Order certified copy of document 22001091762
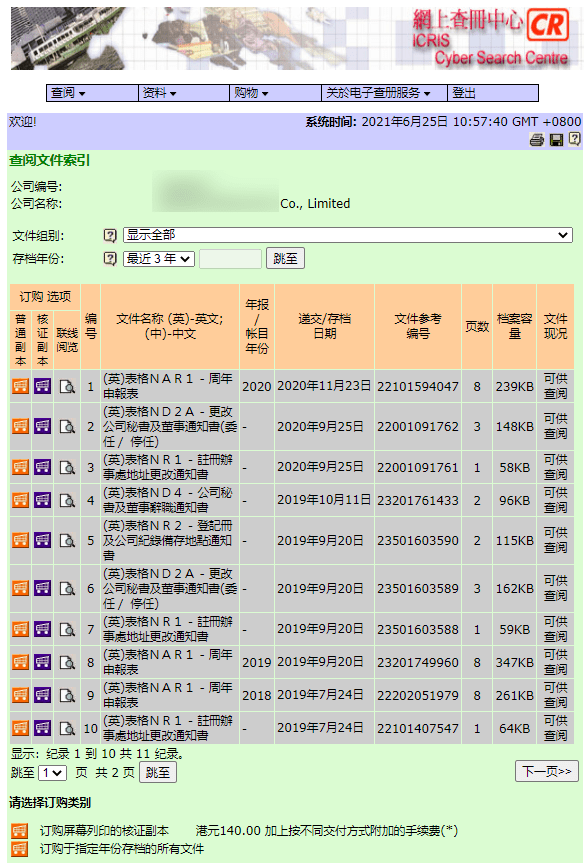584x867 pixels. point(43,426)
